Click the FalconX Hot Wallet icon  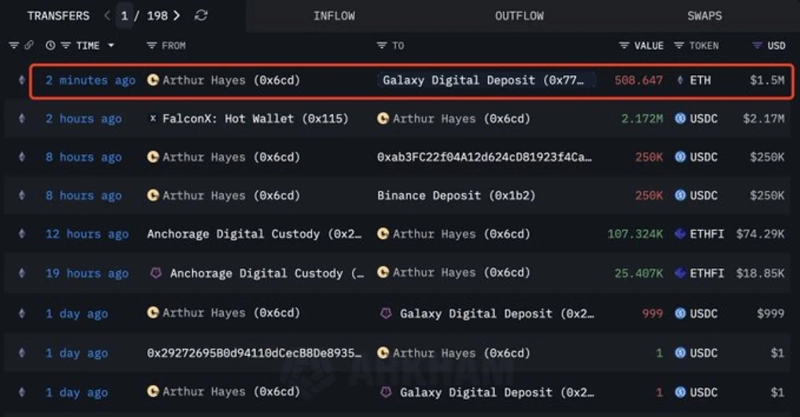153,118
